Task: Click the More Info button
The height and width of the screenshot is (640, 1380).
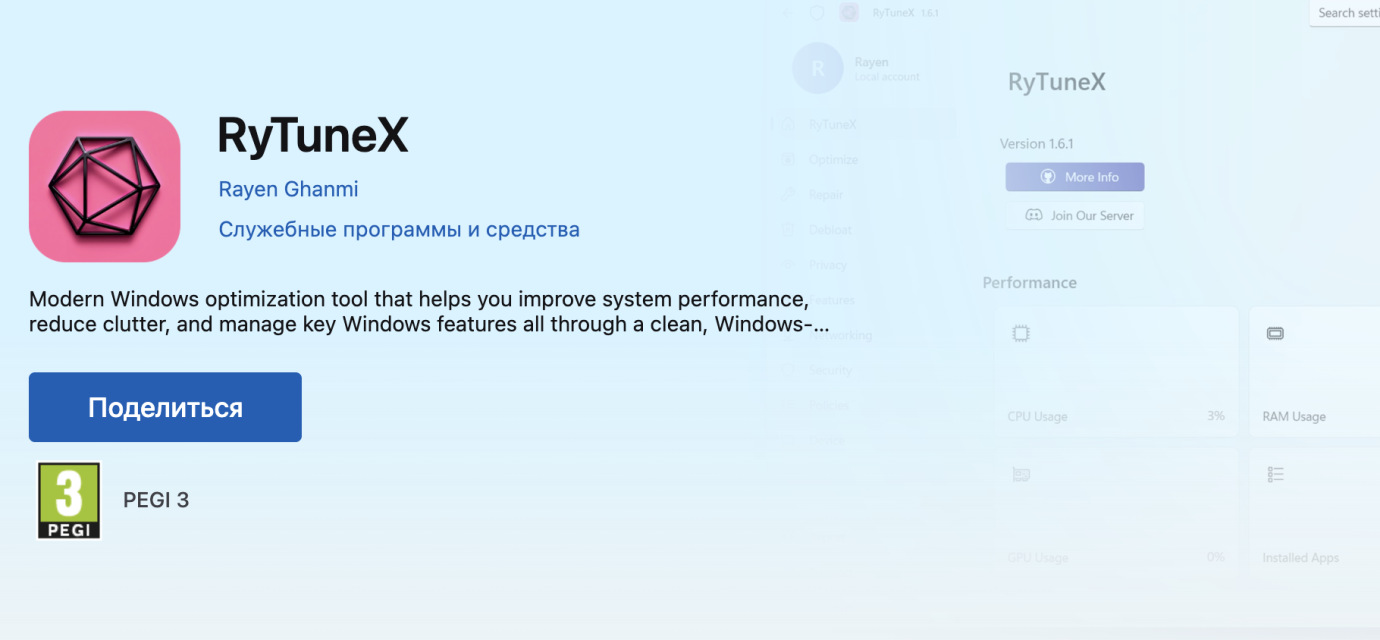Action: click(1075, 177)
